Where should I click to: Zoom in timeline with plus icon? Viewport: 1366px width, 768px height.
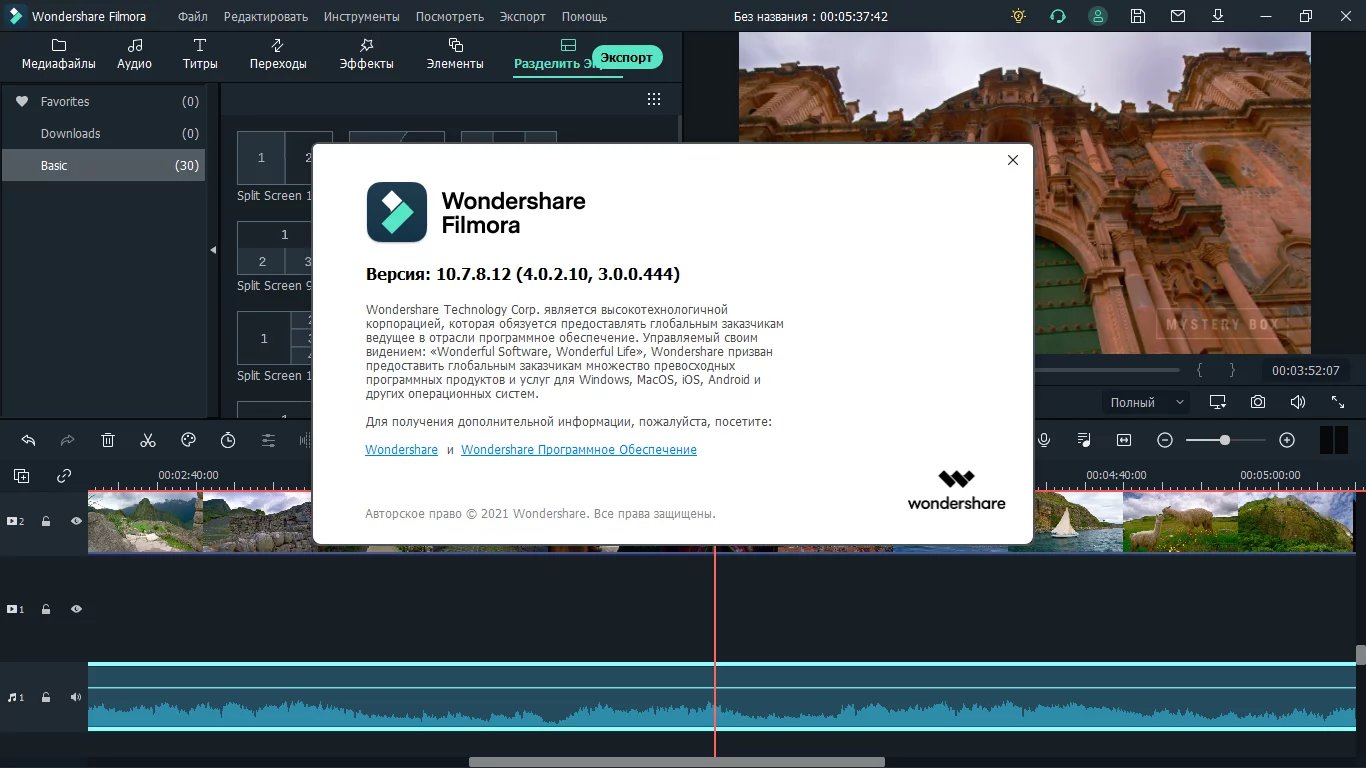click(x=1287, y=440)
